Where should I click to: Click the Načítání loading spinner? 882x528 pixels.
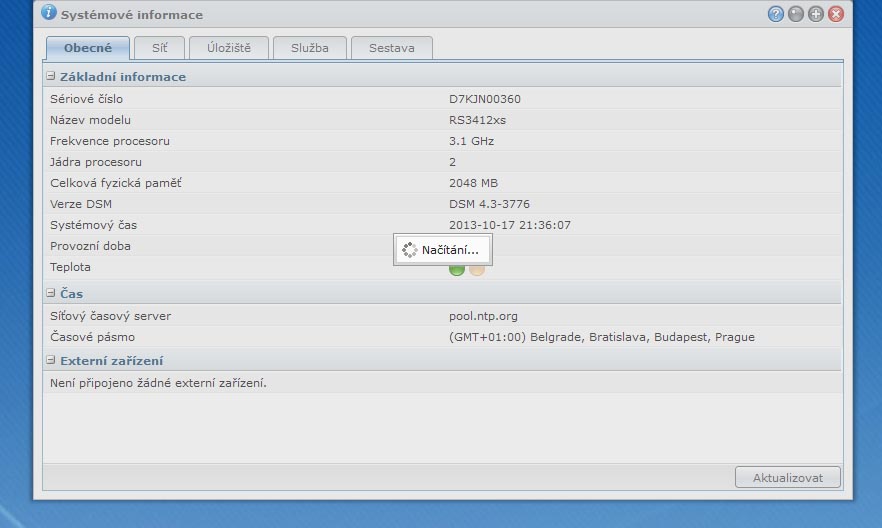tap(410, 250)
